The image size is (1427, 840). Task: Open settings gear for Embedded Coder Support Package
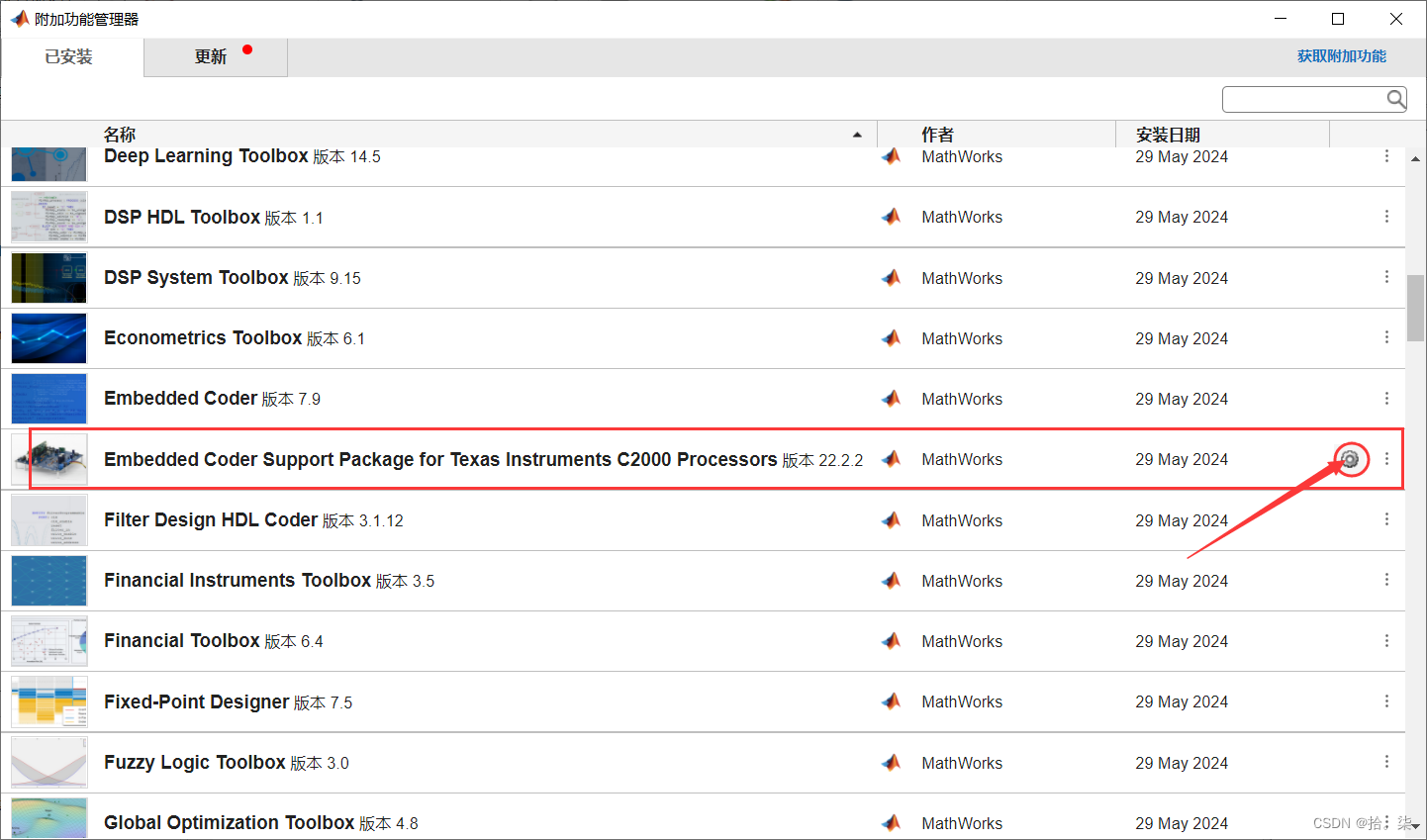click(1350, 459)
